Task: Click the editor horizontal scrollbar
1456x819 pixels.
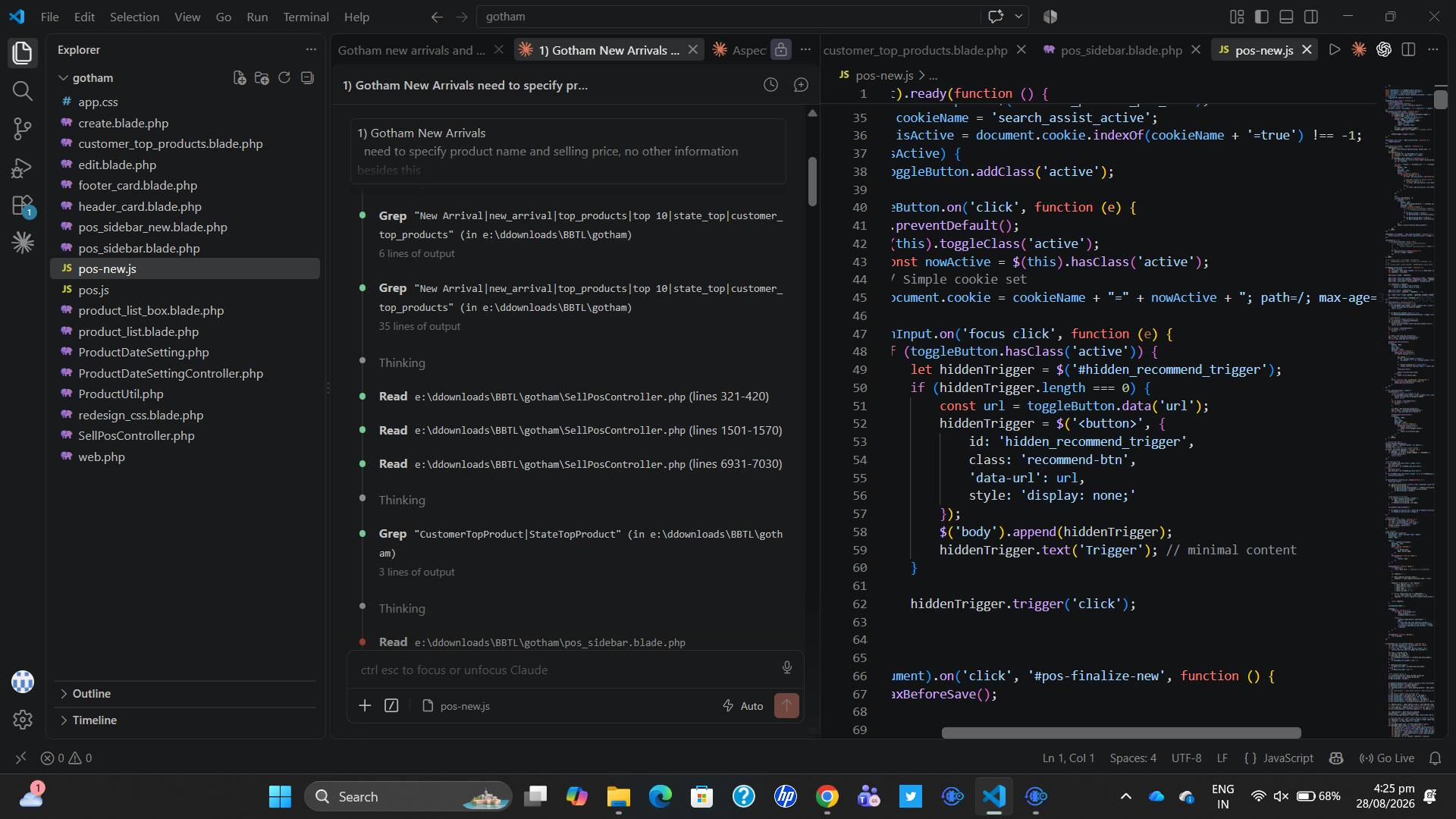Action: click(1121, 733)
